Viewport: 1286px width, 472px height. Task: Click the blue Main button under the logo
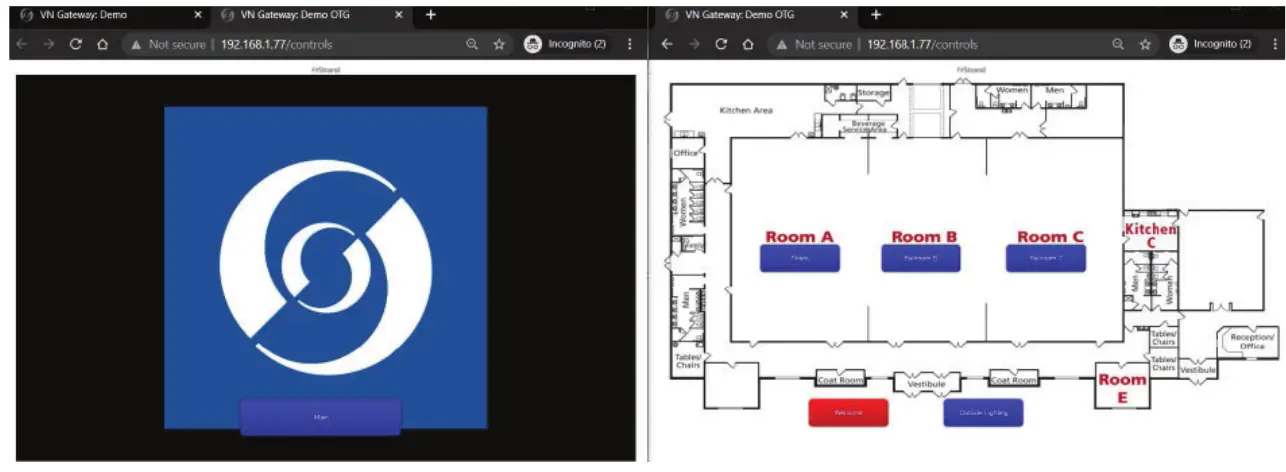[321, 417]
